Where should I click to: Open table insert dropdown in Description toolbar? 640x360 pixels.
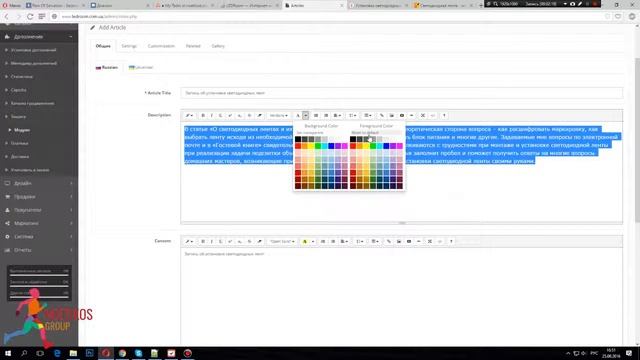point(368,116)
